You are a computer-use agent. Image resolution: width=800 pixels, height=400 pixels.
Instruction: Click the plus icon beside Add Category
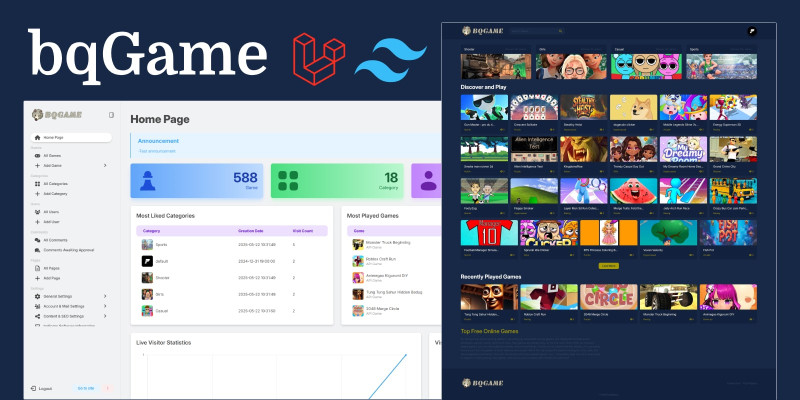click(37, 194)
